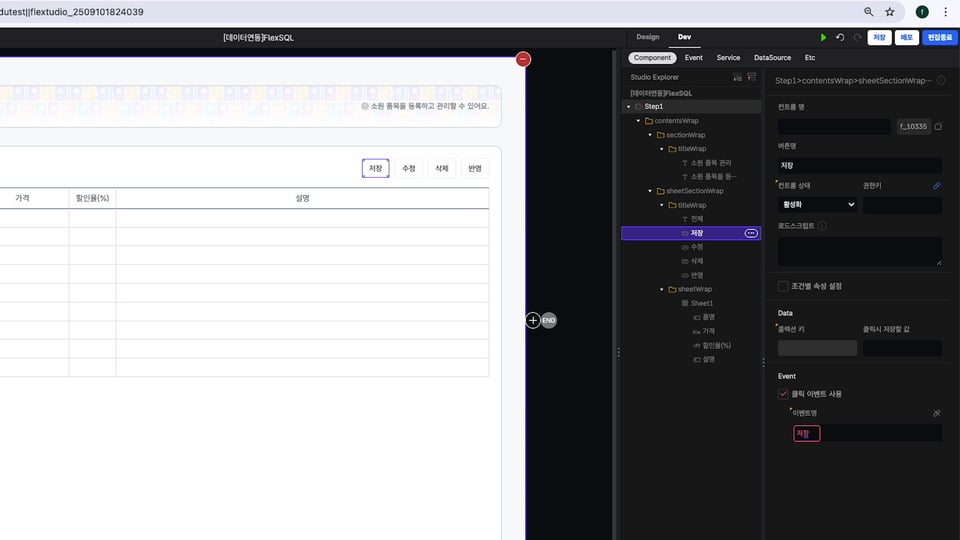The height and width of the screenshot is (540, 960).
Task: Bookmark this page with the star icon
Action: [890, 12]
